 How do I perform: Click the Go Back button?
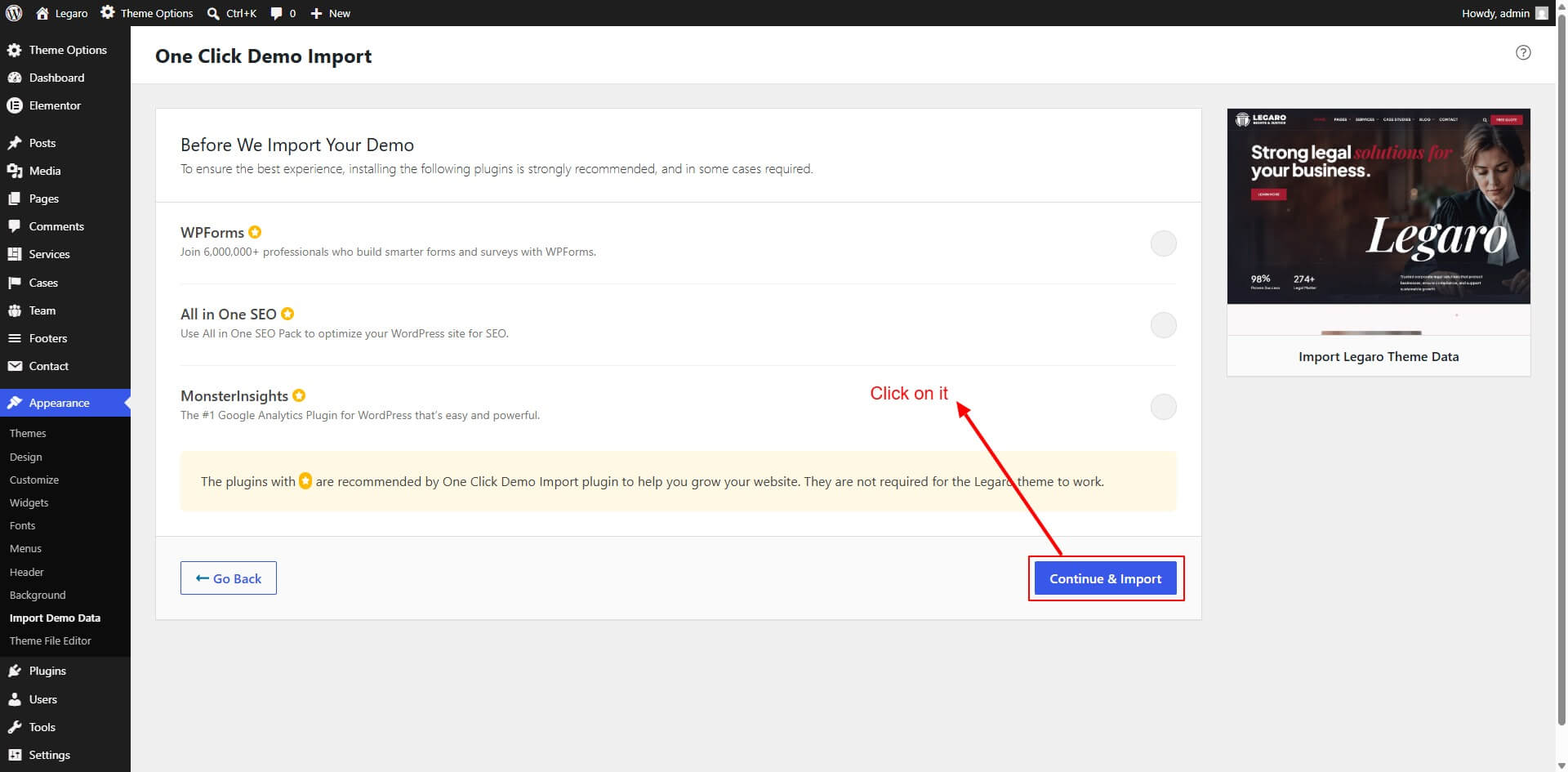229,578
